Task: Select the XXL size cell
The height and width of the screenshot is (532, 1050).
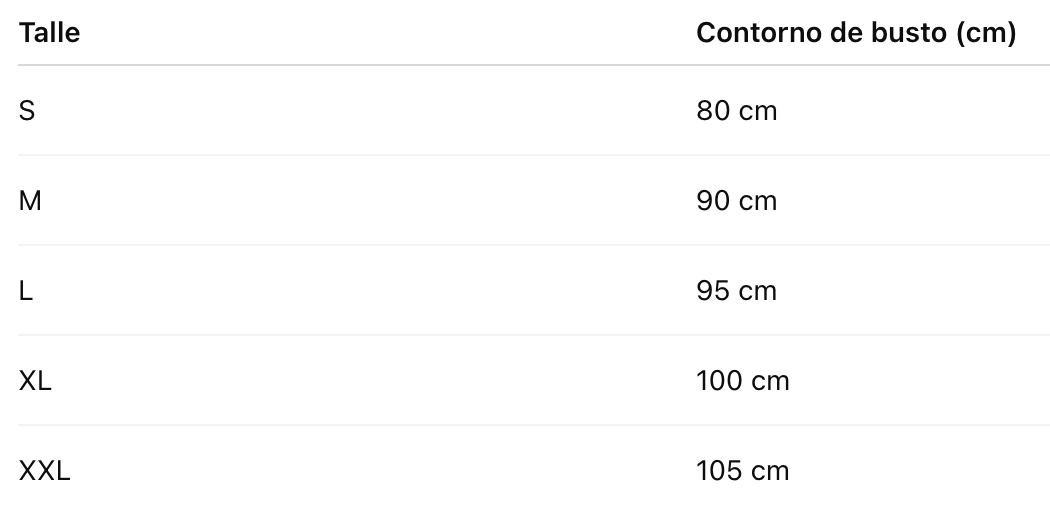Action: [44, 470]
